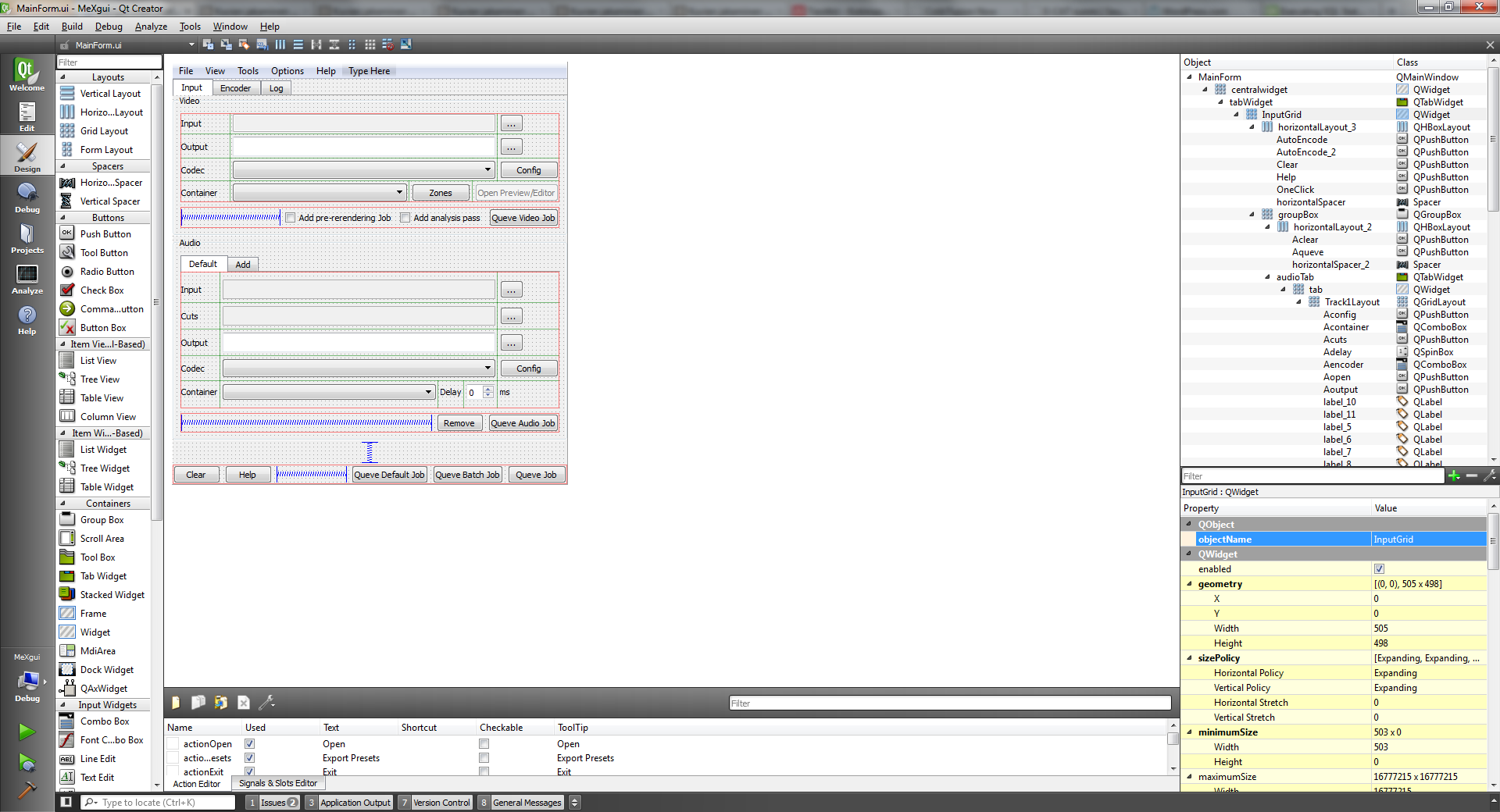Open the Debug mode in sidebar
Image resolution: width=1500 pixels, height=812 pixels.
point(27,198)
